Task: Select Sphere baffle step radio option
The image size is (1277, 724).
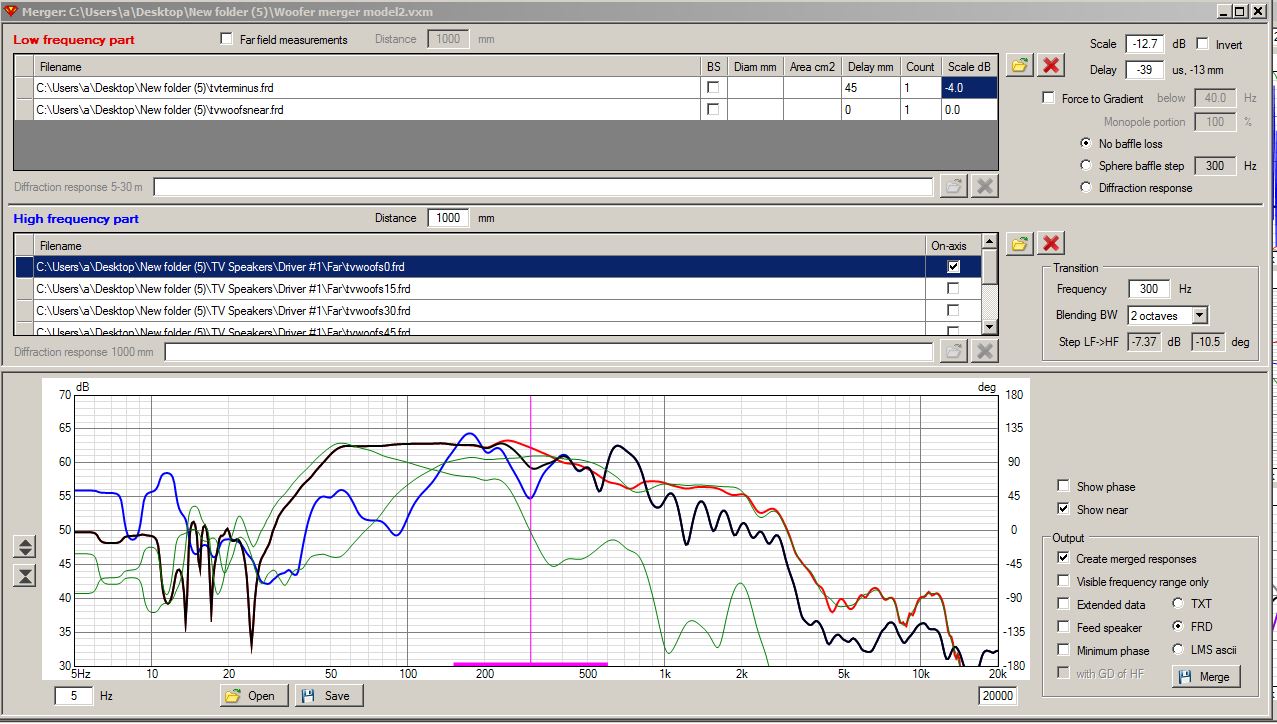Action: tap(1087, 166)
